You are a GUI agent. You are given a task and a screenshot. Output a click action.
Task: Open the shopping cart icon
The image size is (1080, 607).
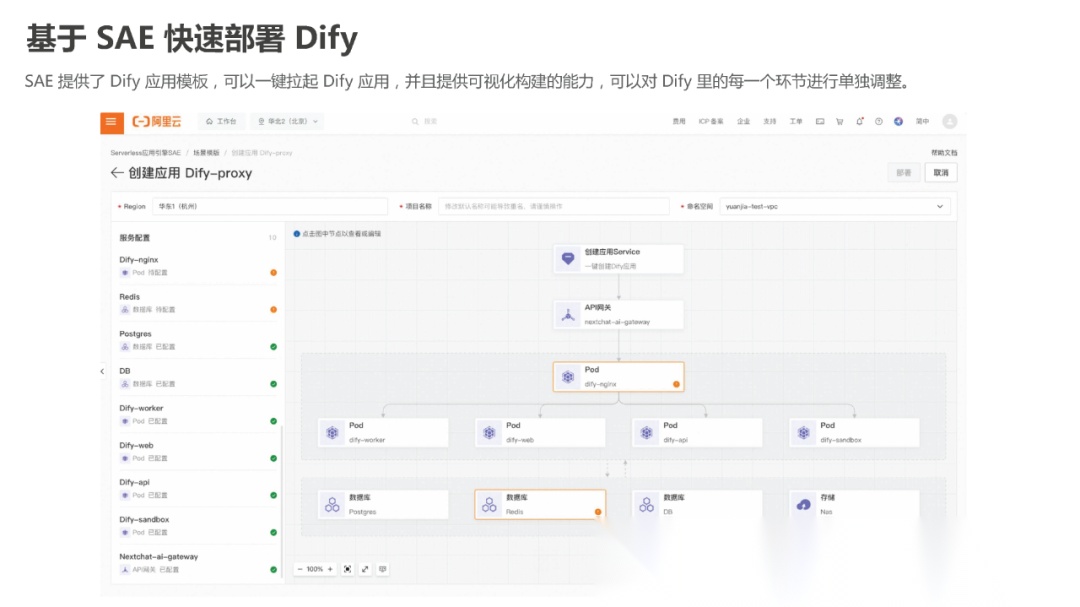click(x=840, y=121)
